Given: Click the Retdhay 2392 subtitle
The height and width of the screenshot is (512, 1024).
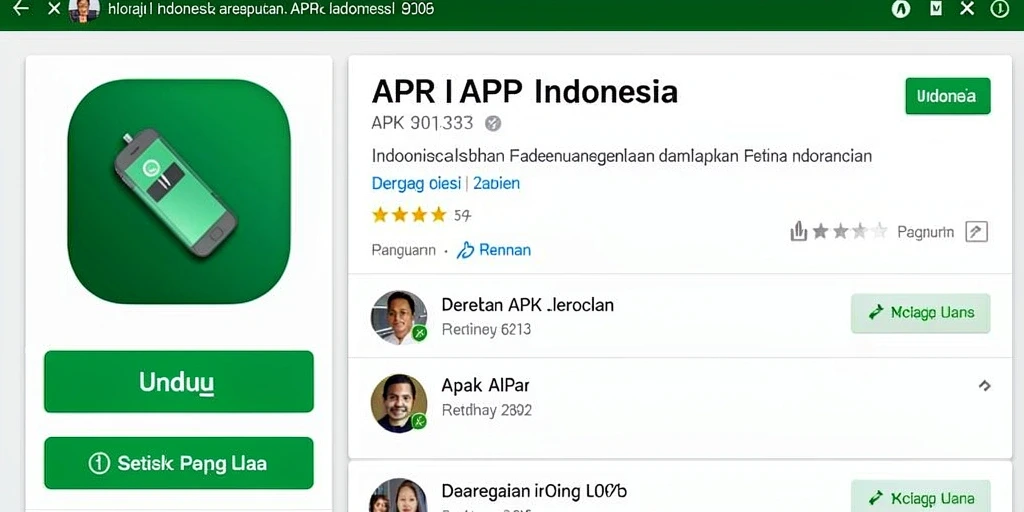Looking at the screenshot, I should 487,410.
